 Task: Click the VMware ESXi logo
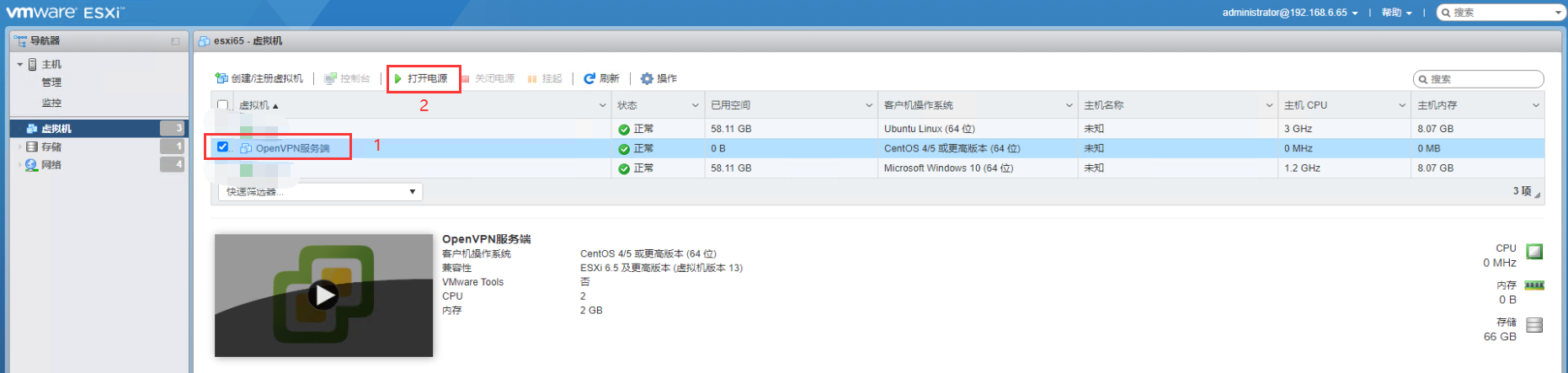tap(65, 13)
